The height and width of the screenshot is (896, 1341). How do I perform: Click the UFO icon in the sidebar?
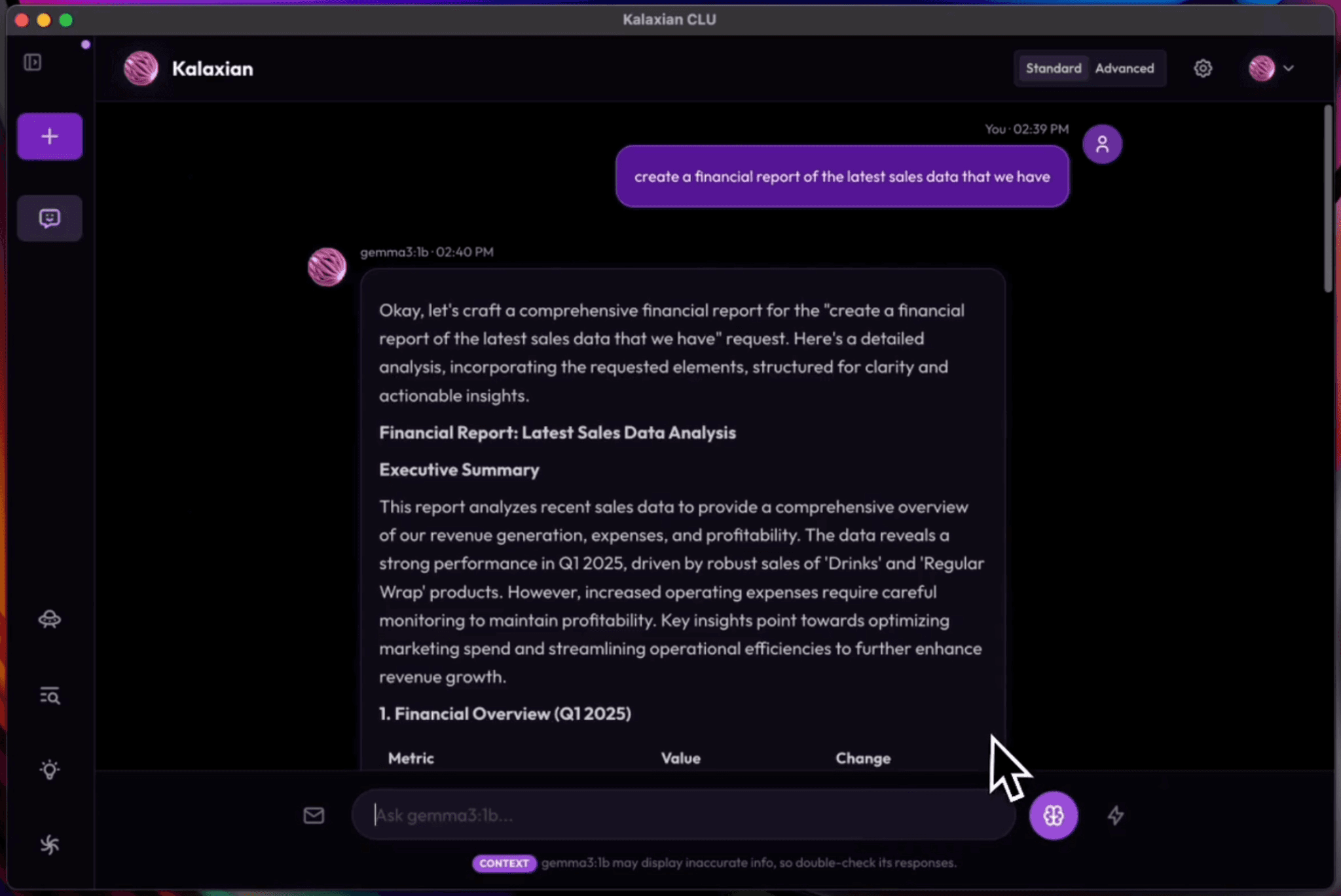click(50, 618)
